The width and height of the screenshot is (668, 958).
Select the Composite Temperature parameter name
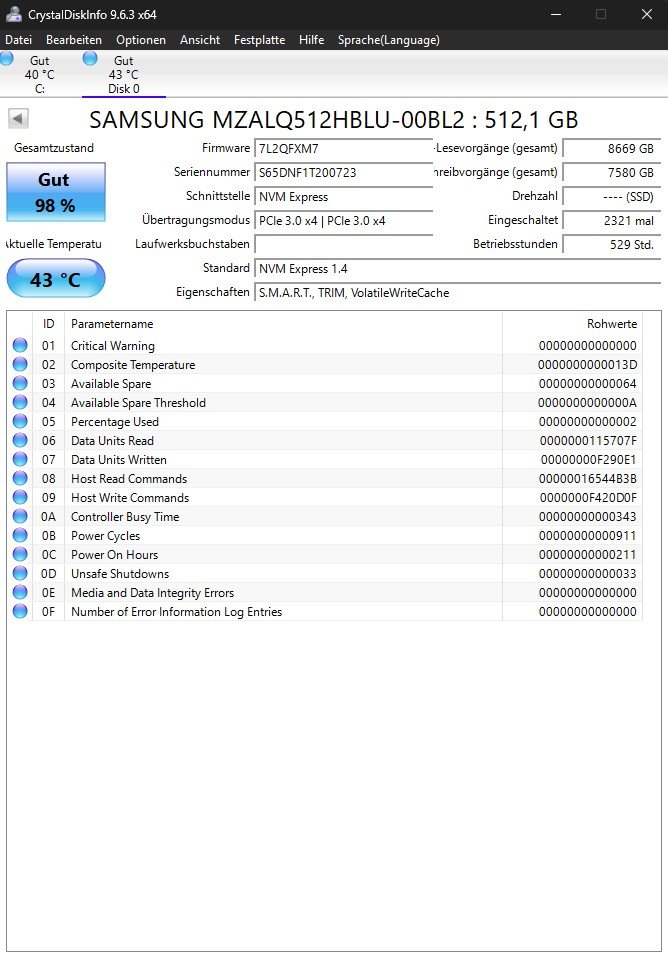point(133,365)
